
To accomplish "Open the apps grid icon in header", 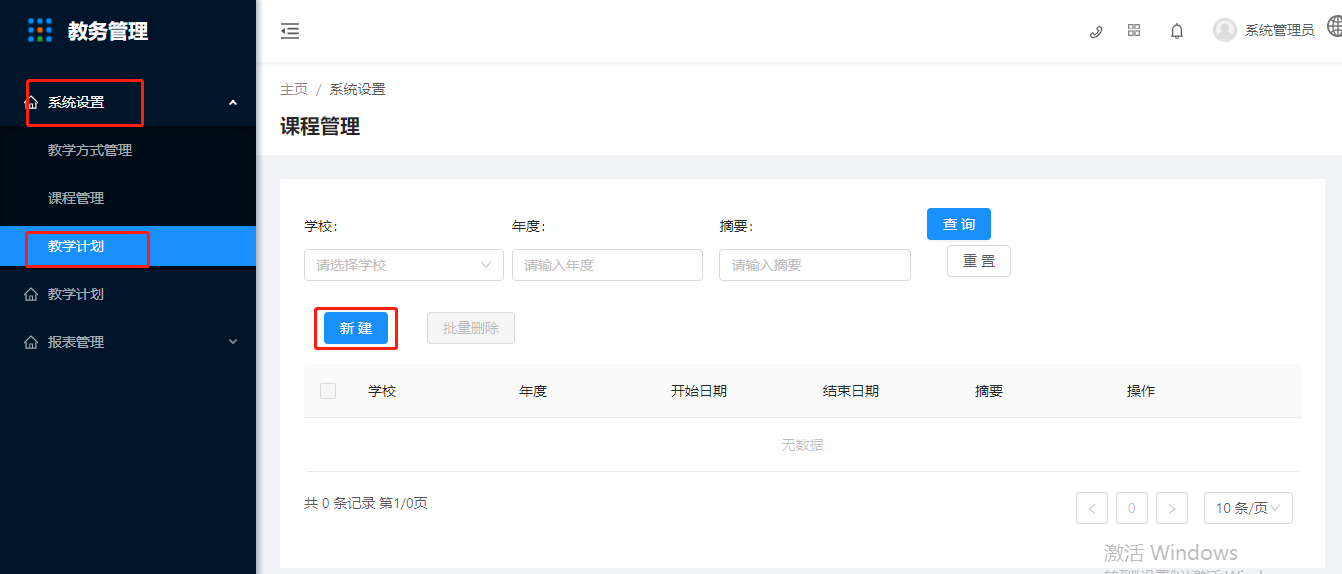I will point(1134,30).
